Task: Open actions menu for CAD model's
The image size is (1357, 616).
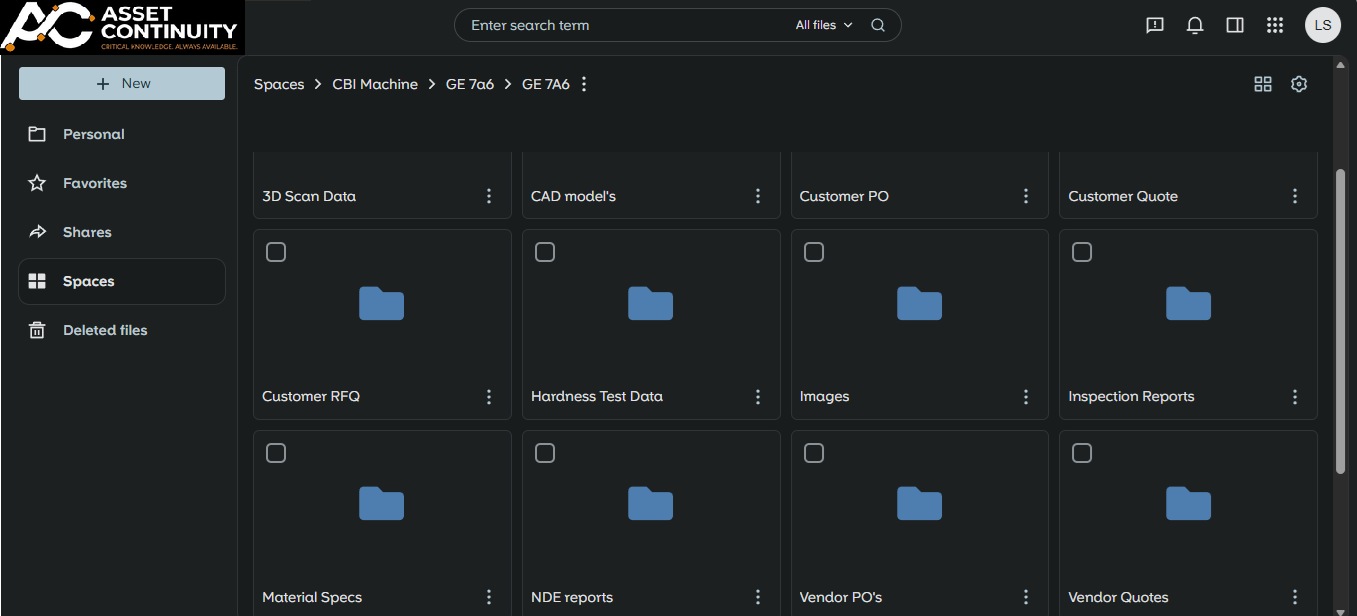Action: click(758, 196)
